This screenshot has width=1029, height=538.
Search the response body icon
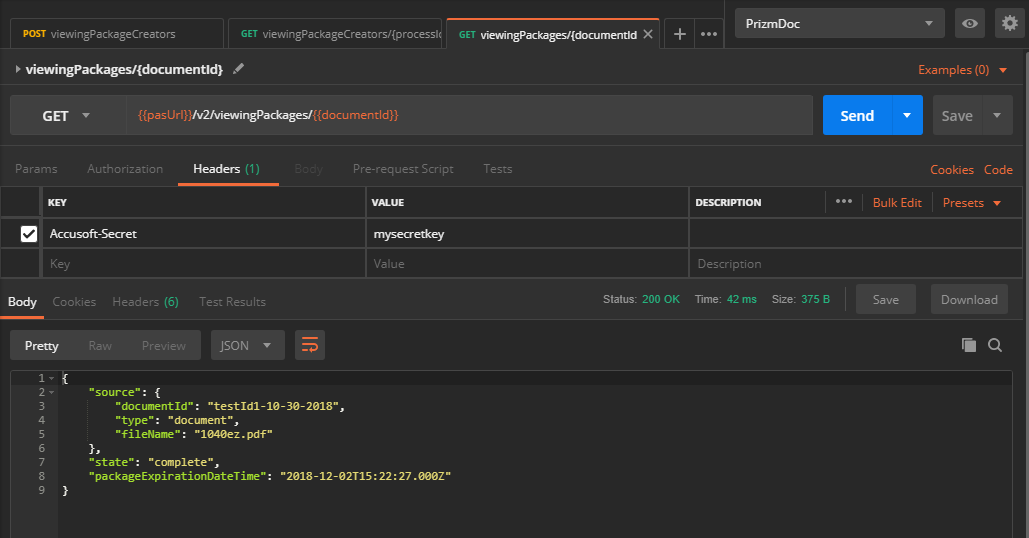pyautogui.click(x=995, y=345)
